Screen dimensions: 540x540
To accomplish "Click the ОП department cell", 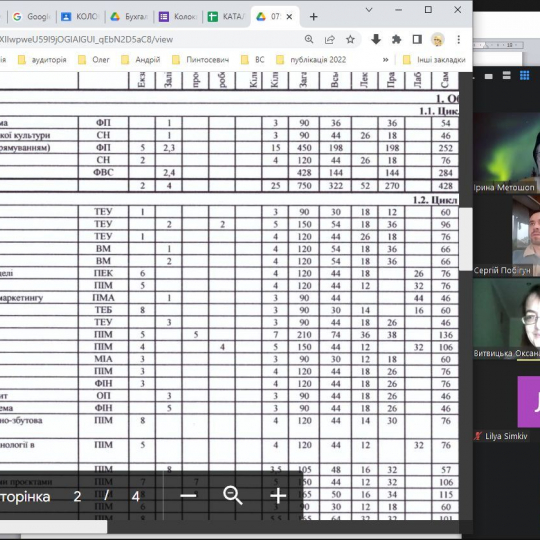I will 103,396.
